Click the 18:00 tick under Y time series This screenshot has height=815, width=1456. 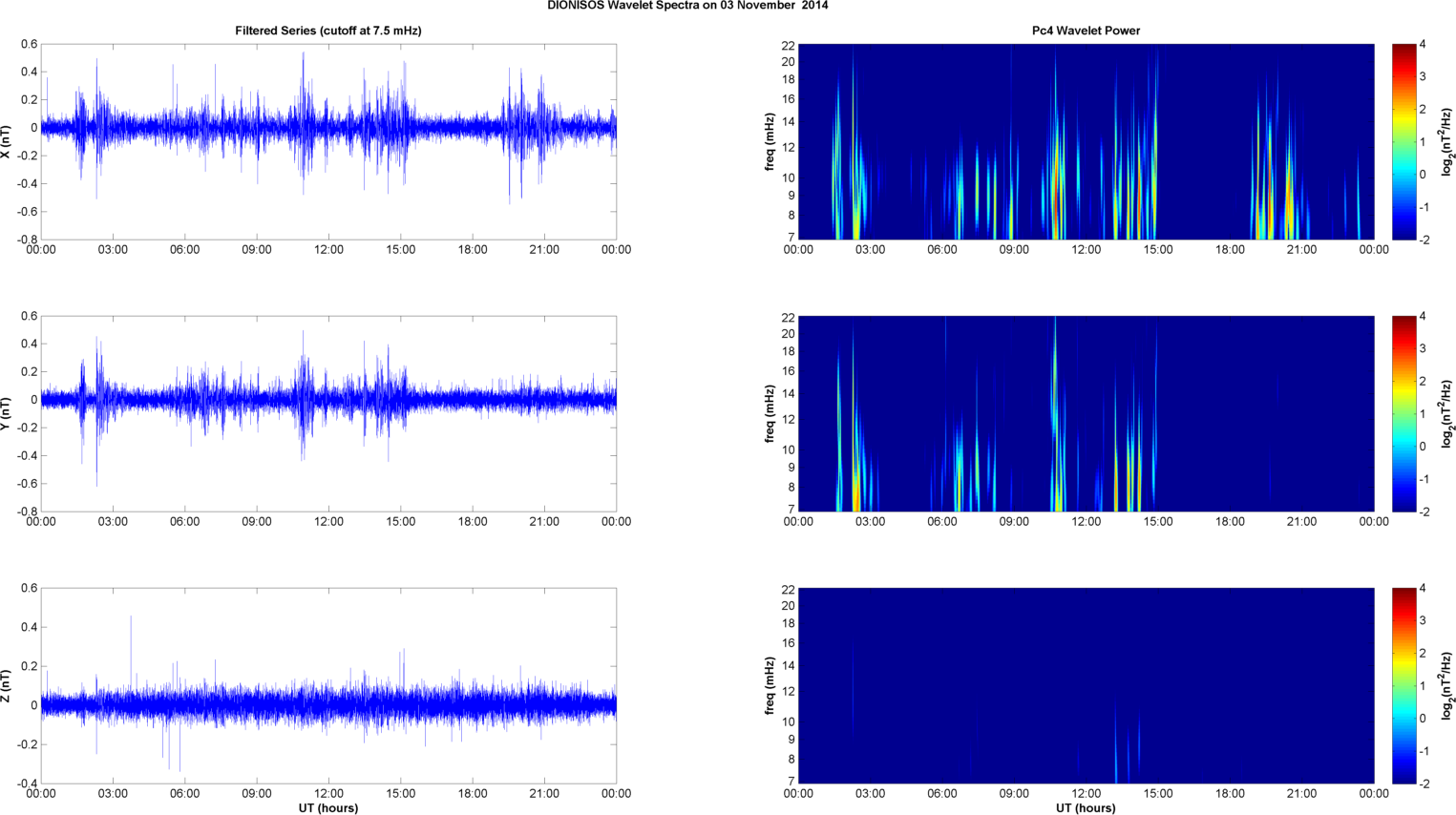[x=473, y=522]
